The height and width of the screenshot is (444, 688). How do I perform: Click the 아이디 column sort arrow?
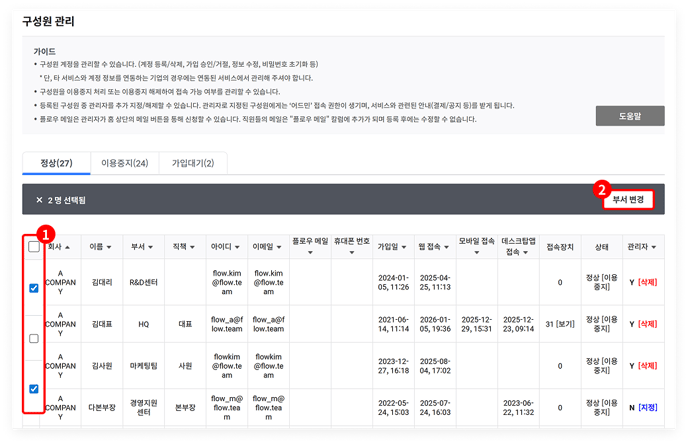(237, 247)
